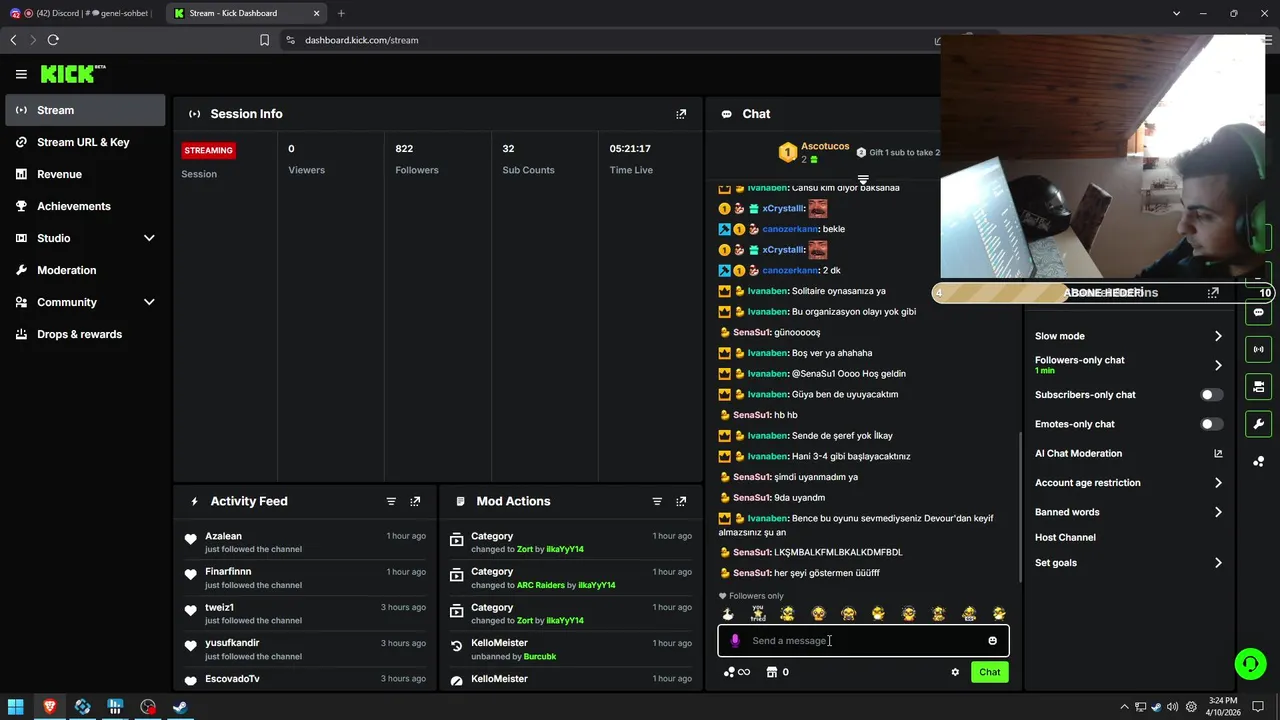Reload the page in the browser

point(53,40)
